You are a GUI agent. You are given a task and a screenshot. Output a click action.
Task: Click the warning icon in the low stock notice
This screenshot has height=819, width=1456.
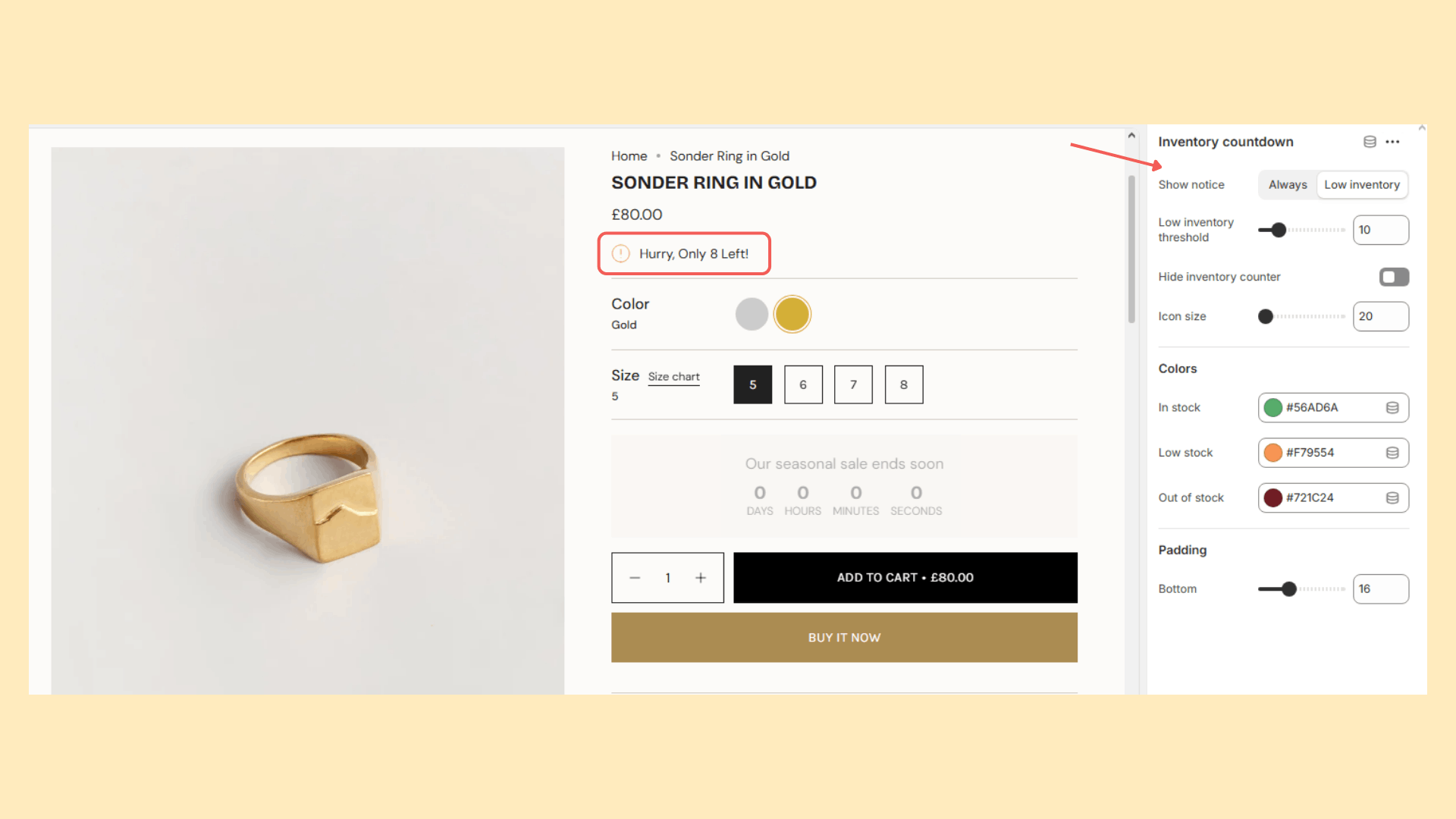tap(620, 253)
